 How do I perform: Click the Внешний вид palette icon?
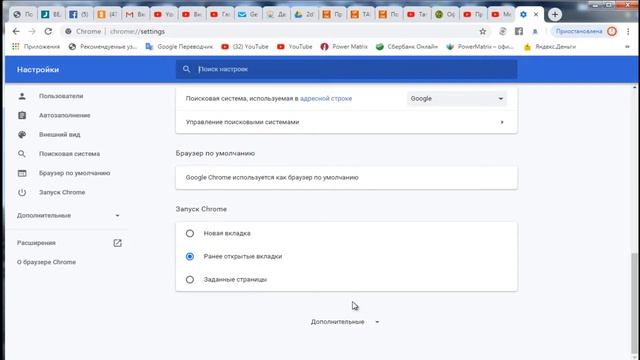coord(22,134)
